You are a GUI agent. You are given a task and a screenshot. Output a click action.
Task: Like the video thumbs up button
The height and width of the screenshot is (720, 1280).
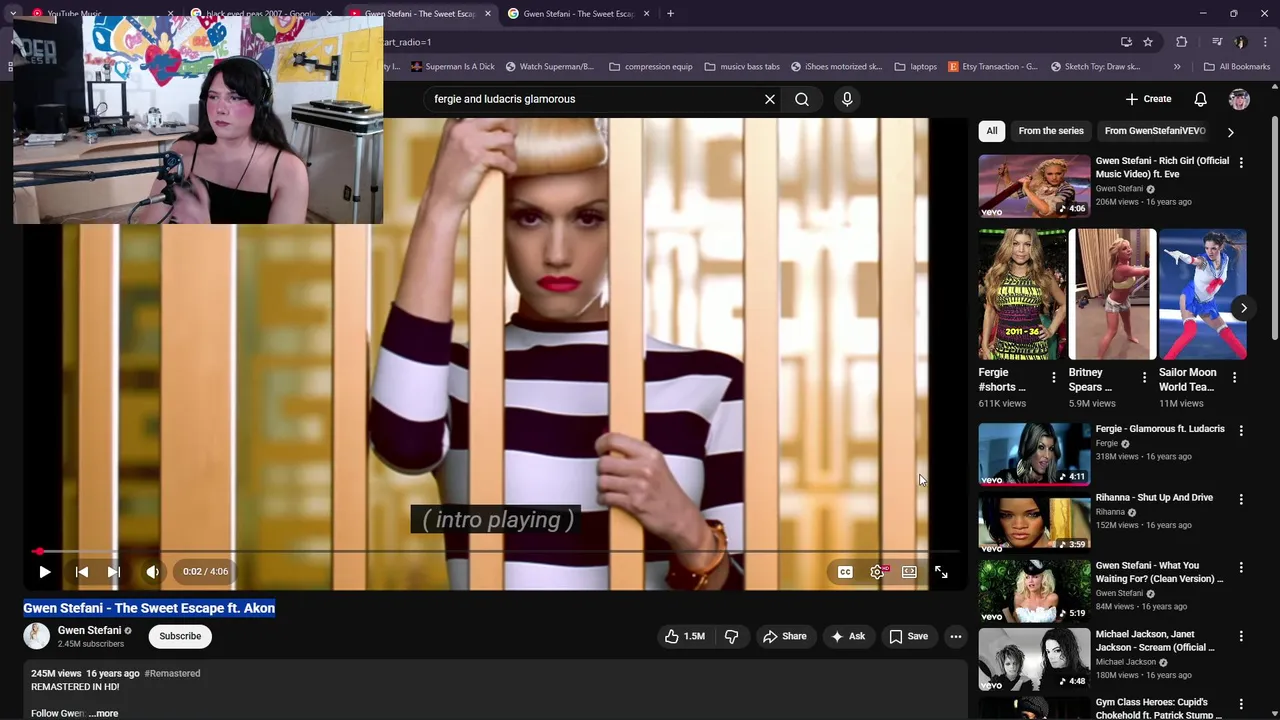[x=685, y=636]
